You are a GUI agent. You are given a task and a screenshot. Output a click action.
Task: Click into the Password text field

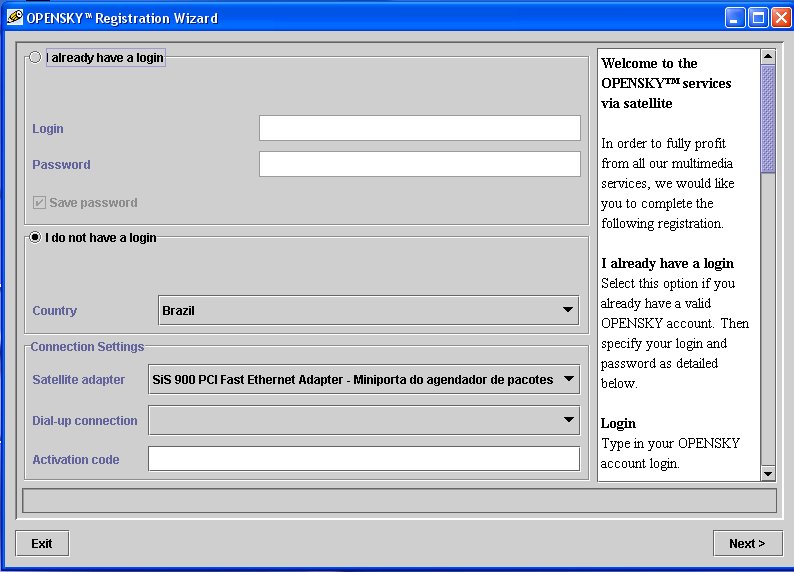pyautogui.click(x=420, y=164)
